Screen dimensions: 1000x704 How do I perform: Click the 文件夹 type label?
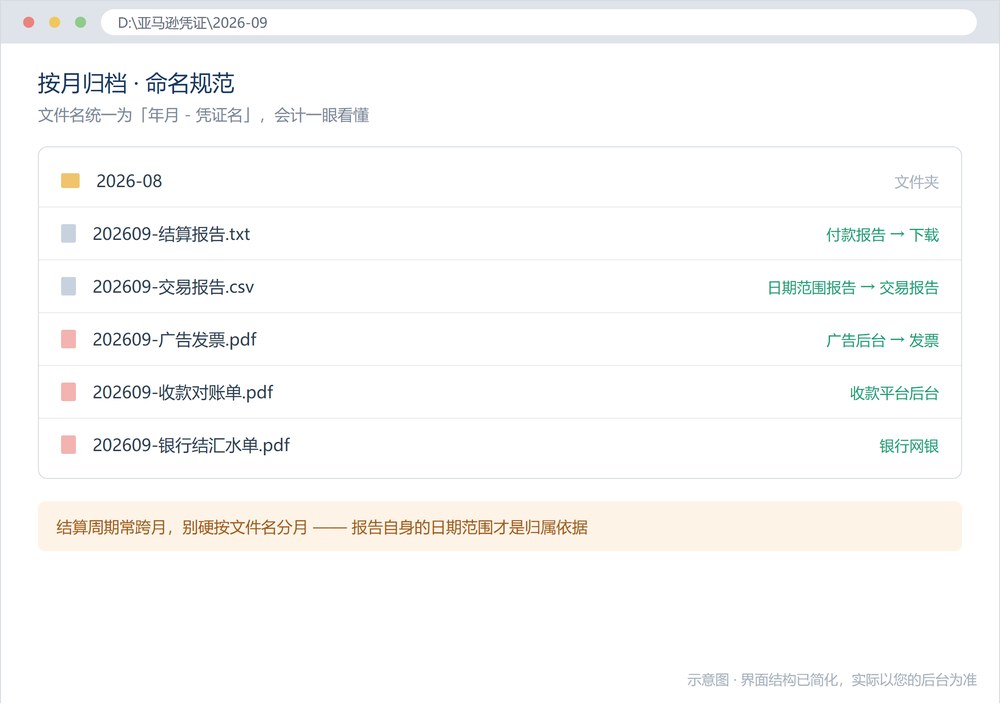click(x=916, y=182)
